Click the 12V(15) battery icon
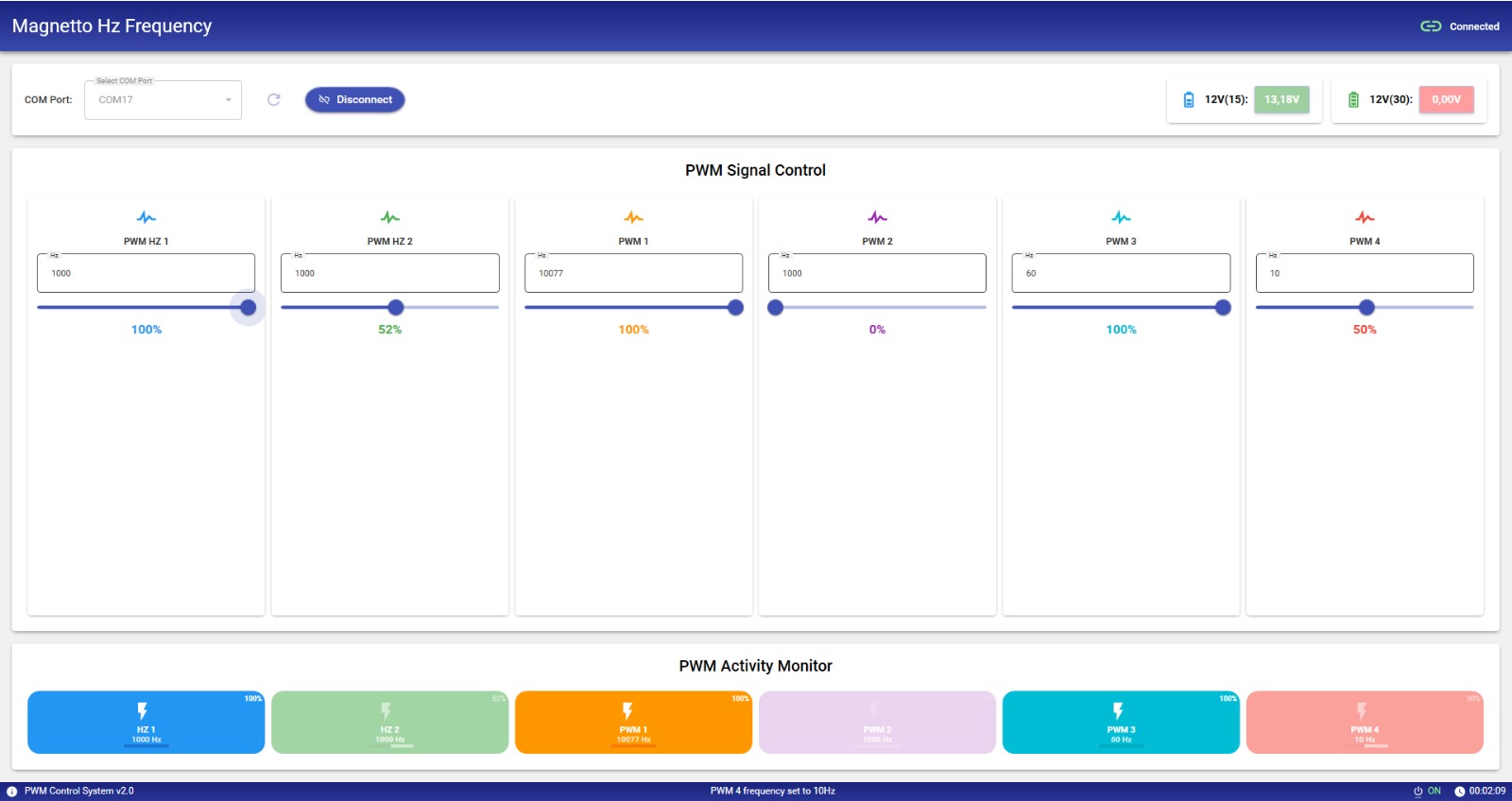The height and width of the screenshot is (801, 1512). pyautogui.click(x=1189, y=99)
